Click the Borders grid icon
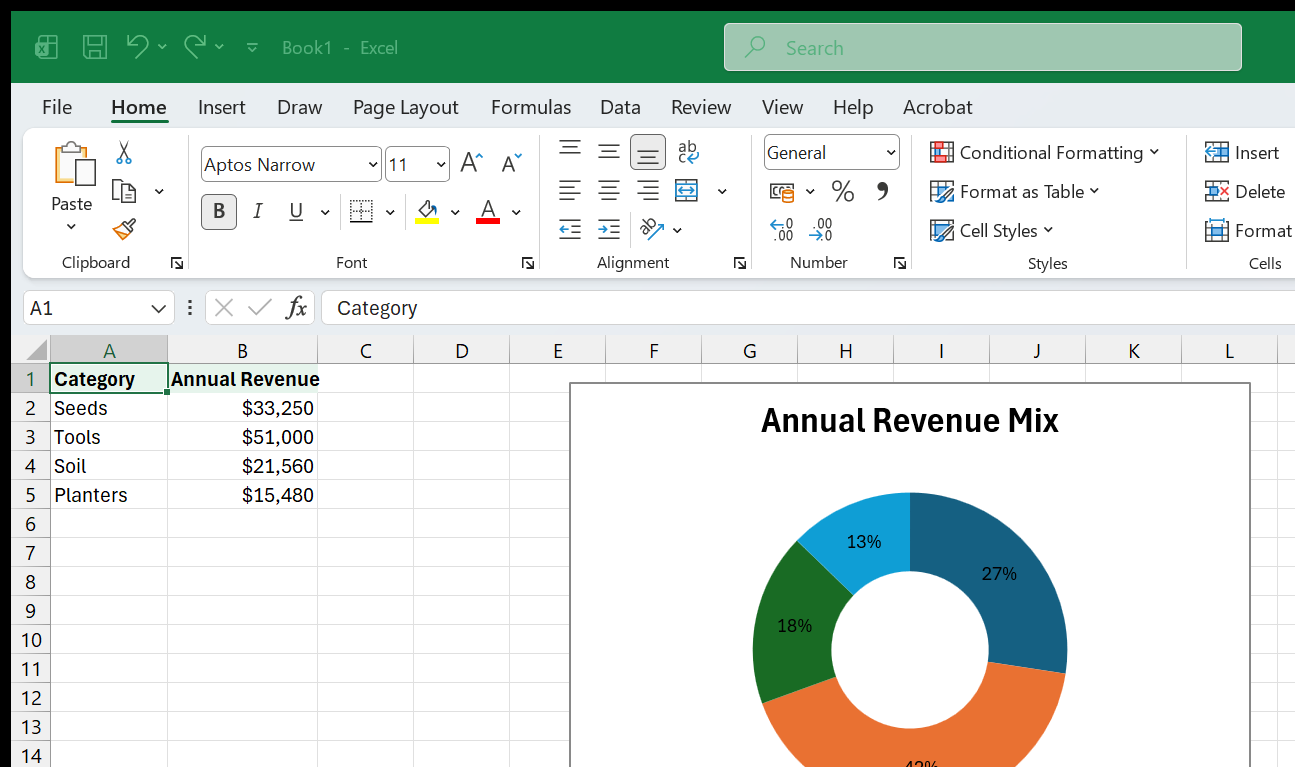Screen dimensions: 1295x767 point(361,212)
